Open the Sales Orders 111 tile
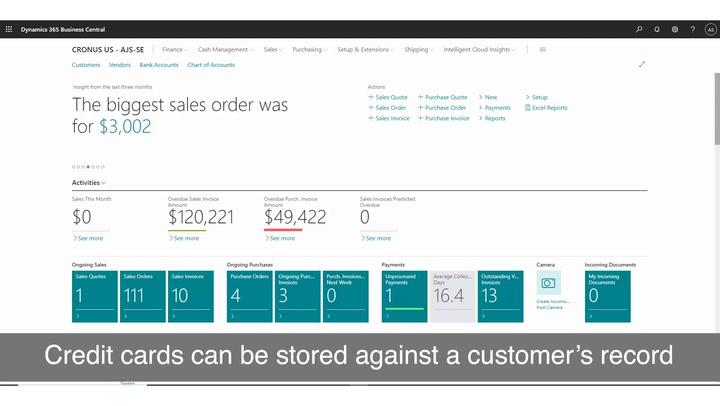 (x=142, y=295)
